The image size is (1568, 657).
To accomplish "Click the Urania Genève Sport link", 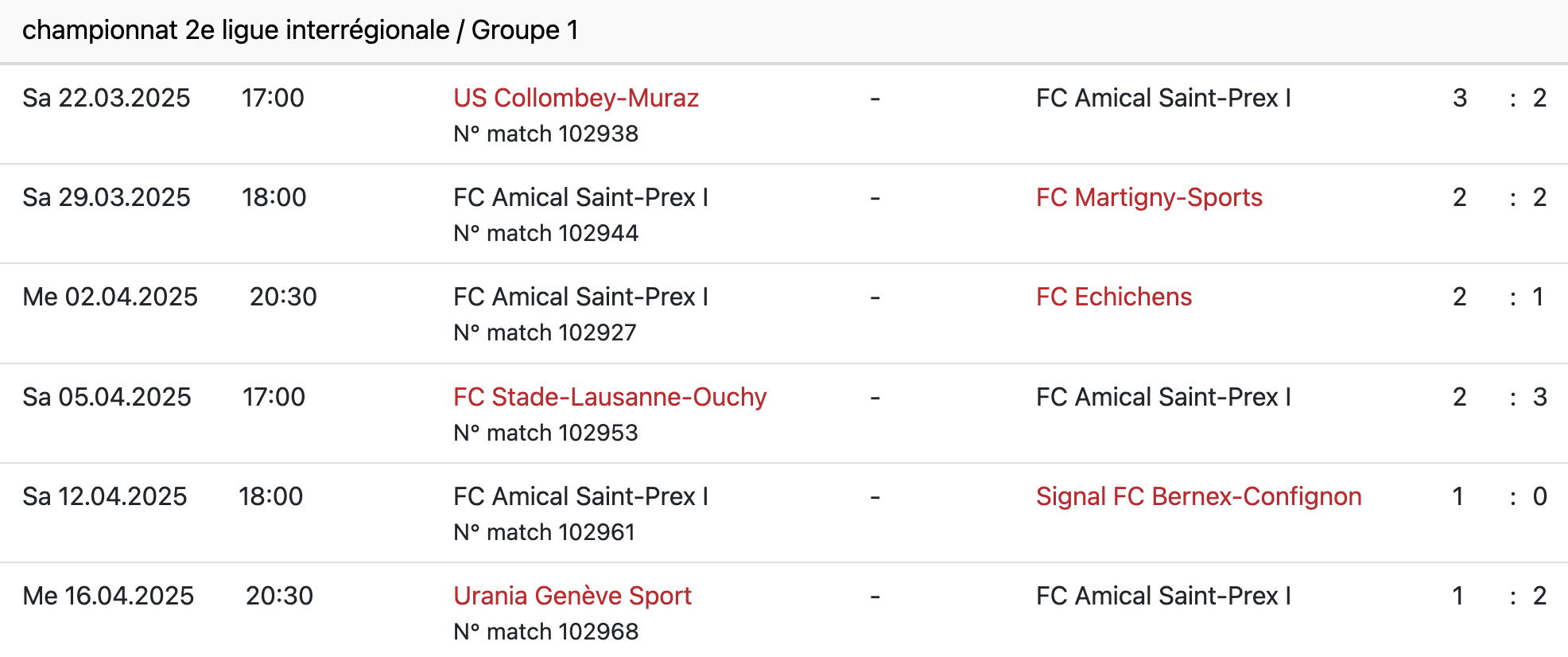I will pos(572,596).
